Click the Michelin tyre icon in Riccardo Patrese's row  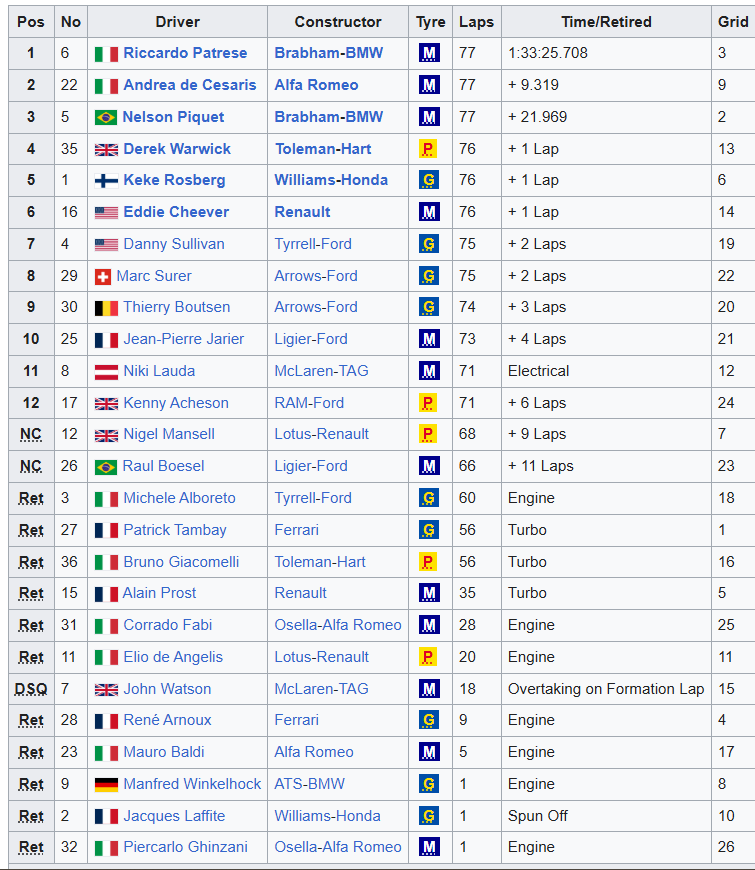pos(429,53)
